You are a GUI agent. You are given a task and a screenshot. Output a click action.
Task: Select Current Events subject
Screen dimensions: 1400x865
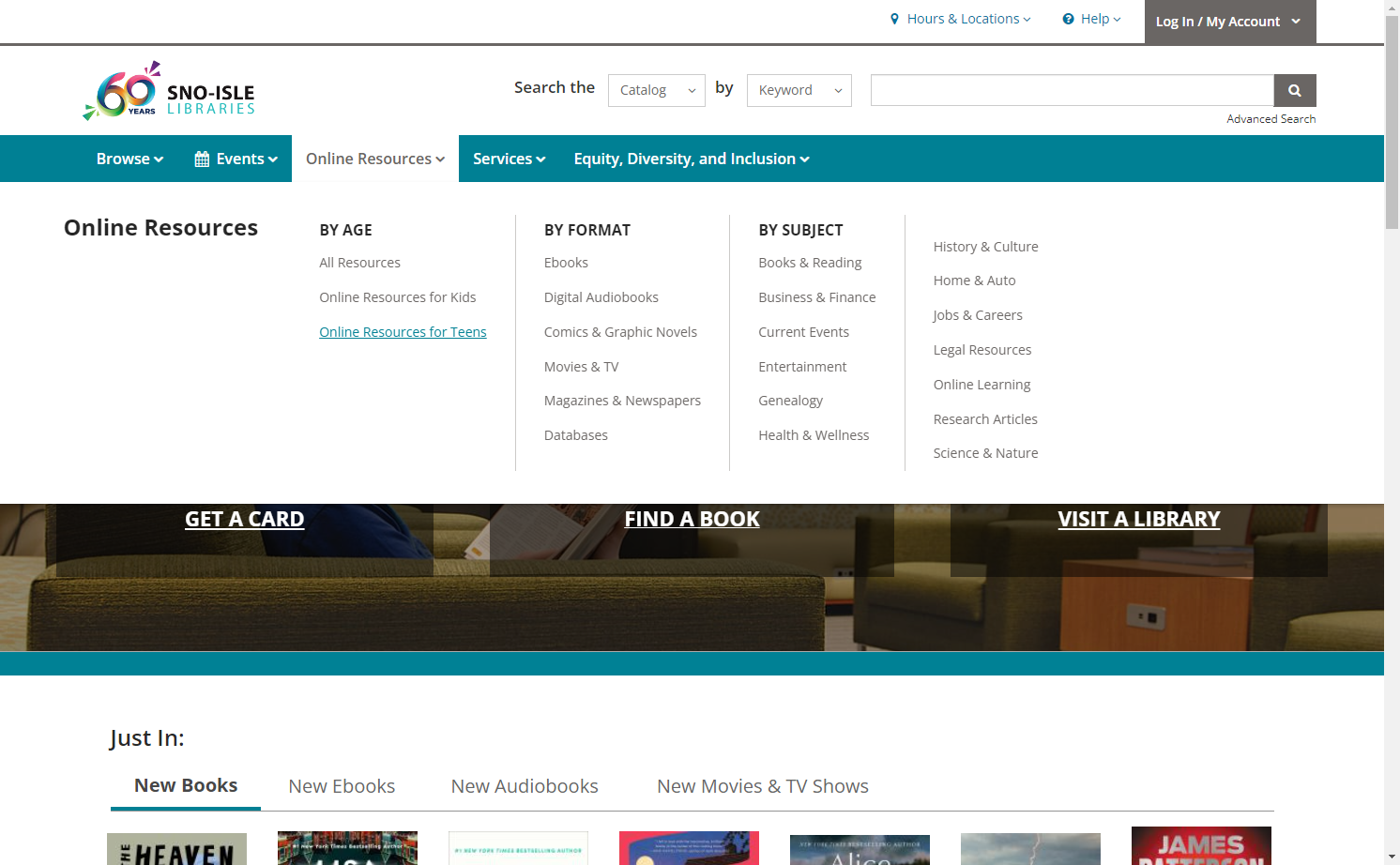pos(804,332)
